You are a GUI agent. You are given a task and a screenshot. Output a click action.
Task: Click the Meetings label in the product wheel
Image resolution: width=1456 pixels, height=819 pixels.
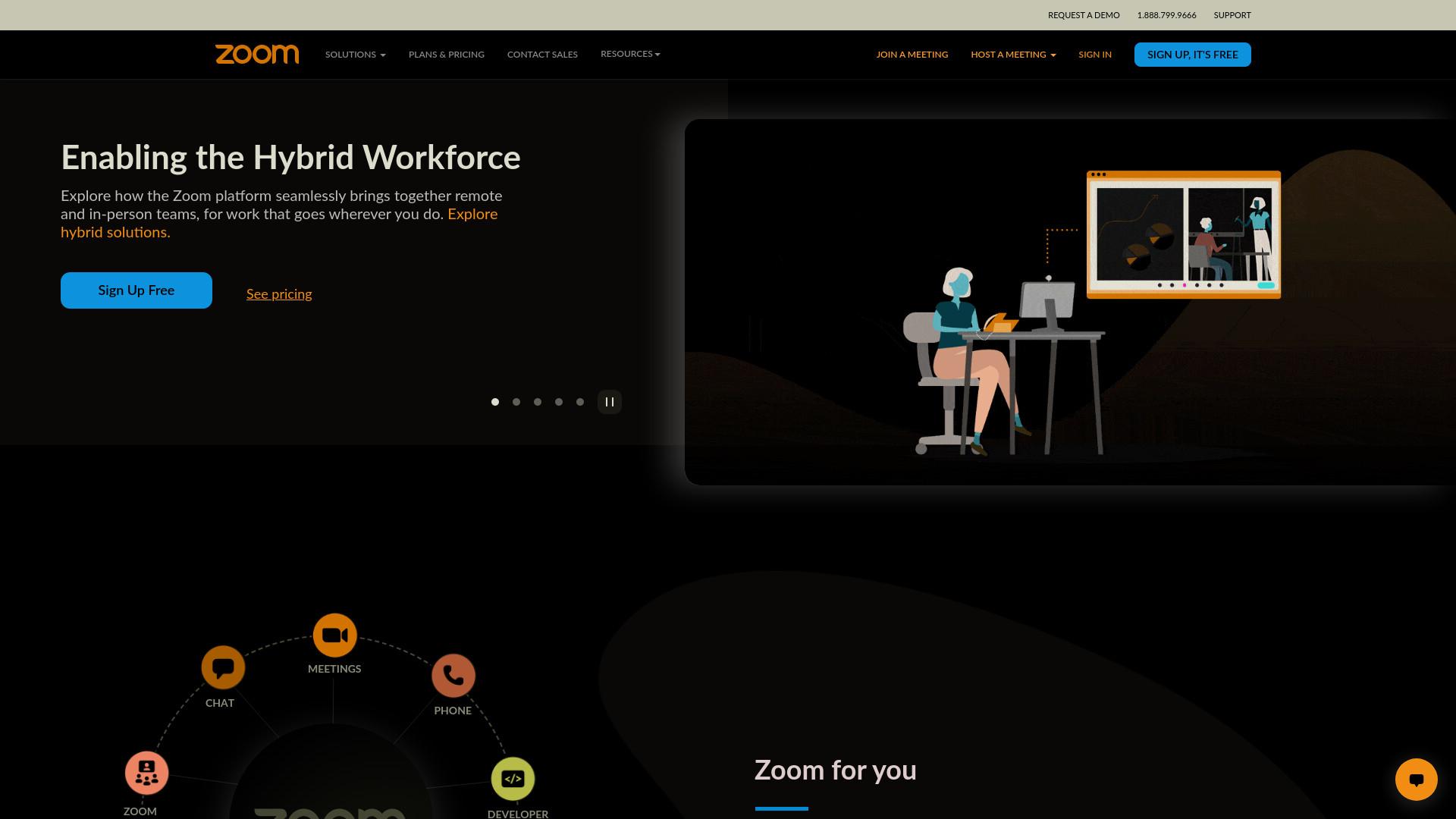coord(334,669)
